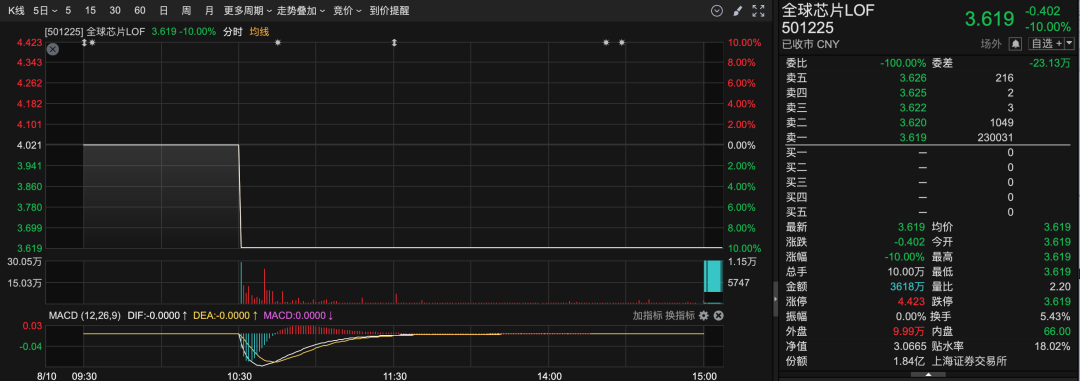Click the 卖三 price 3.622
This screenshot has height=381, width=1080.
913,107
